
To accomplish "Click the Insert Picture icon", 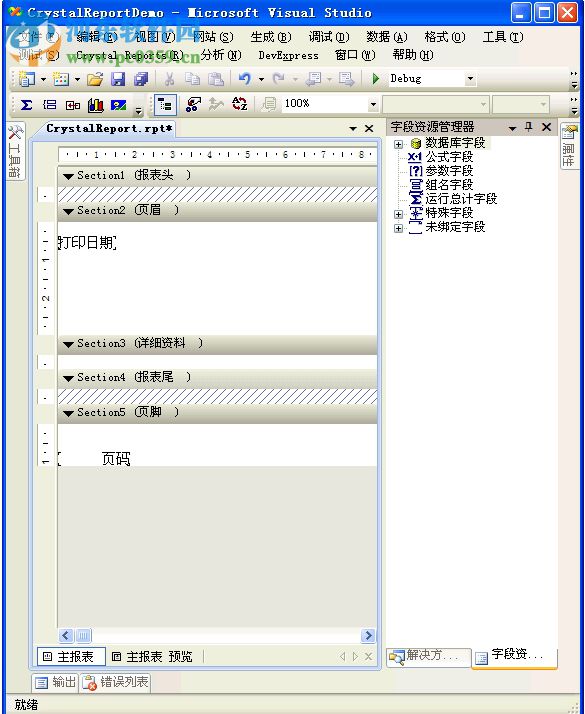I will click(118, 105).
